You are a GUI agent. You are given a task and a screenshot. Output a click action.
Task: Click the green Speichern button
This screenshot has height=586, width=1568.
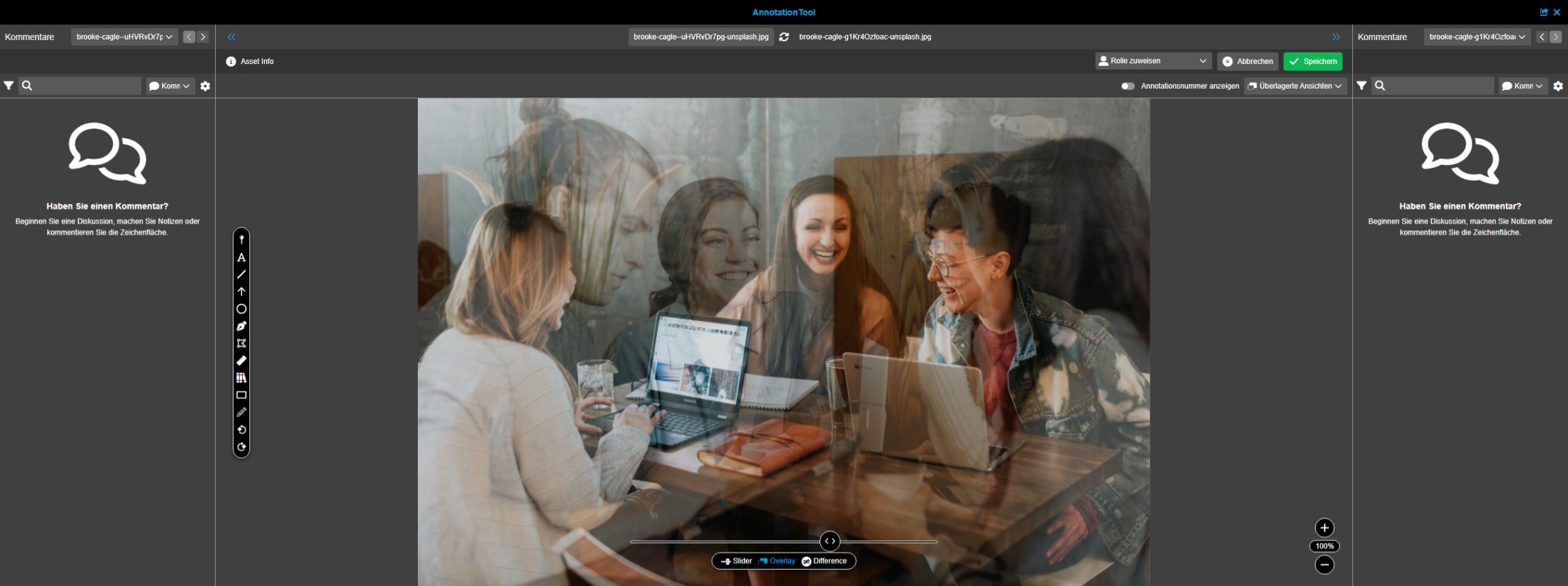[1313, 61]
